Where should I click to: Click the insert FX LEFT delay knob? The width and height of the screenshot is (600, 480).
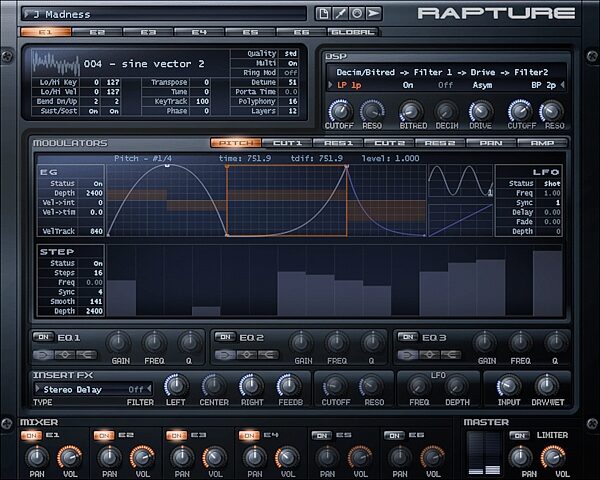[176, 386]
